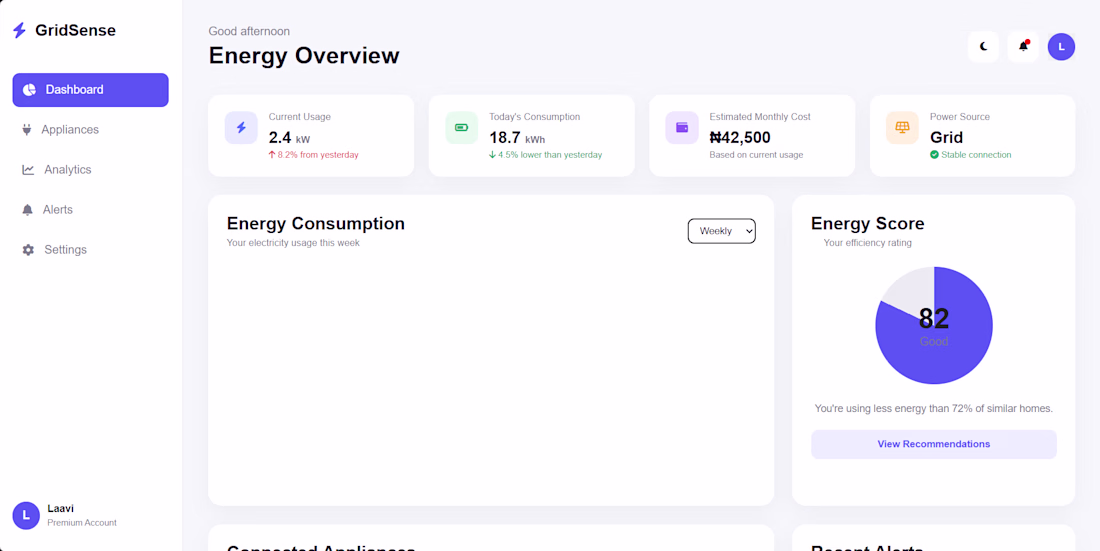Image resolution: width=1100 pixels, height=551 pixels.
Task: Click the Premium Account label
Action: click(x=82, y=523)
